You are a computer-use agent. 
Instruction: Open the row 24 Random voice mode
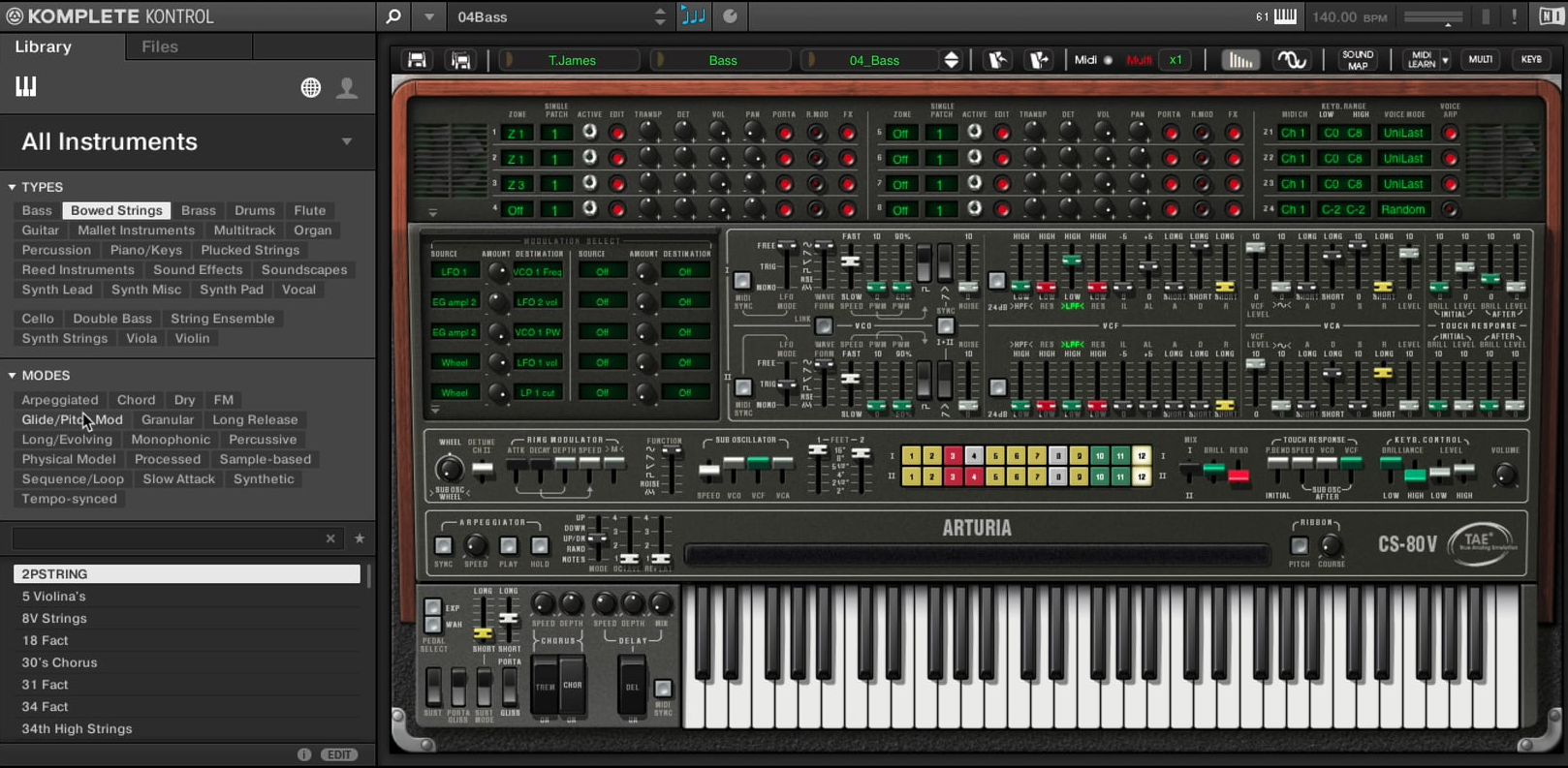pyautogui.click(x=1403, y=209)
